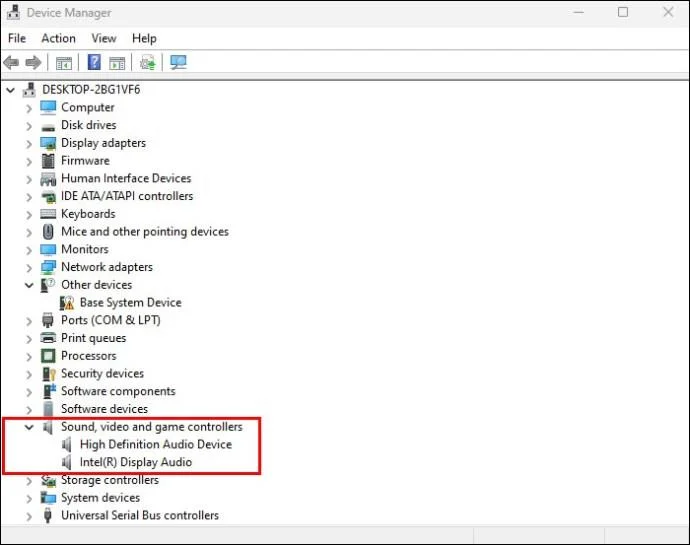The width and height of the screenshot is (690, 545).
Task: Collapse the Other devices category chevron
Action: (29, 285)
